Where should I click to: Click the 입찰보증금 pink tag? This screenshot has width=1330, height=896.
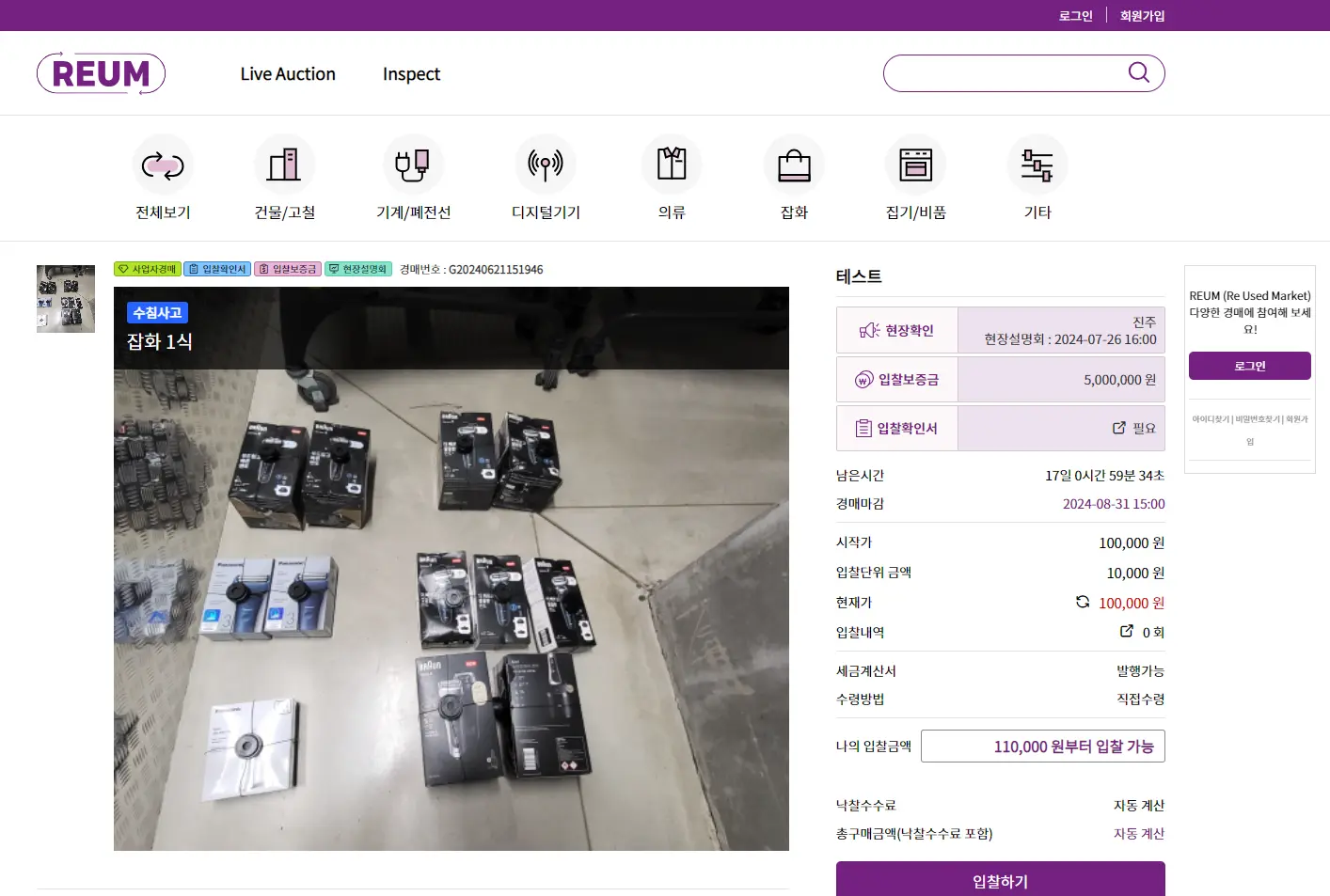(288, 269)
